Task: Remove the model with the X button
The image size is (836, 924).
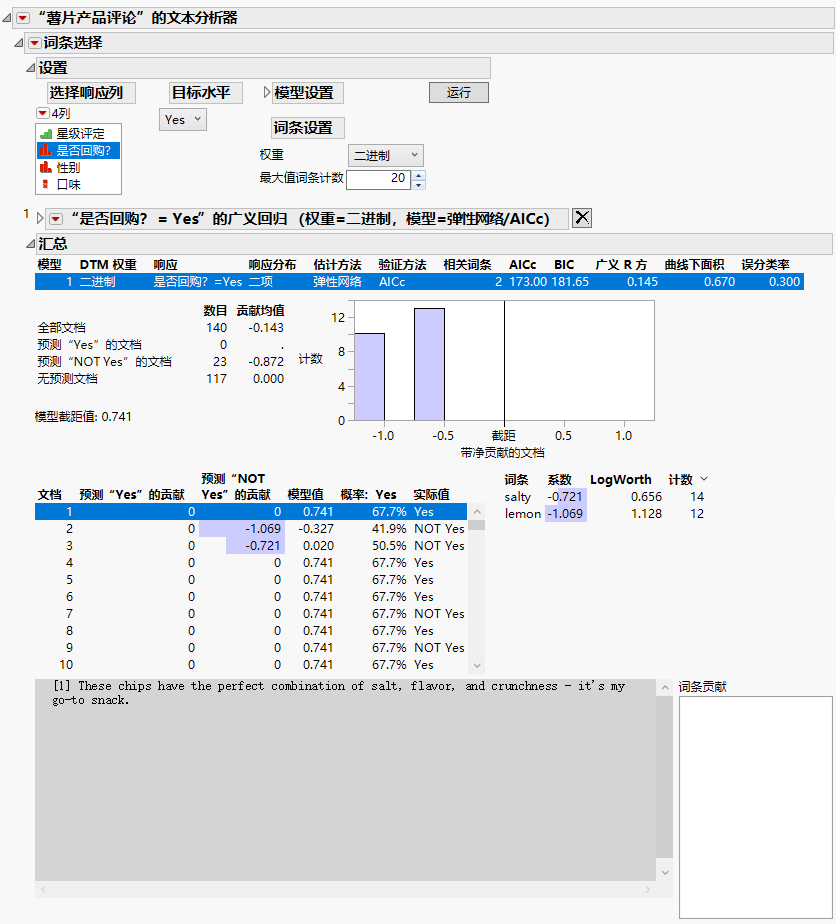Action: 582,218
